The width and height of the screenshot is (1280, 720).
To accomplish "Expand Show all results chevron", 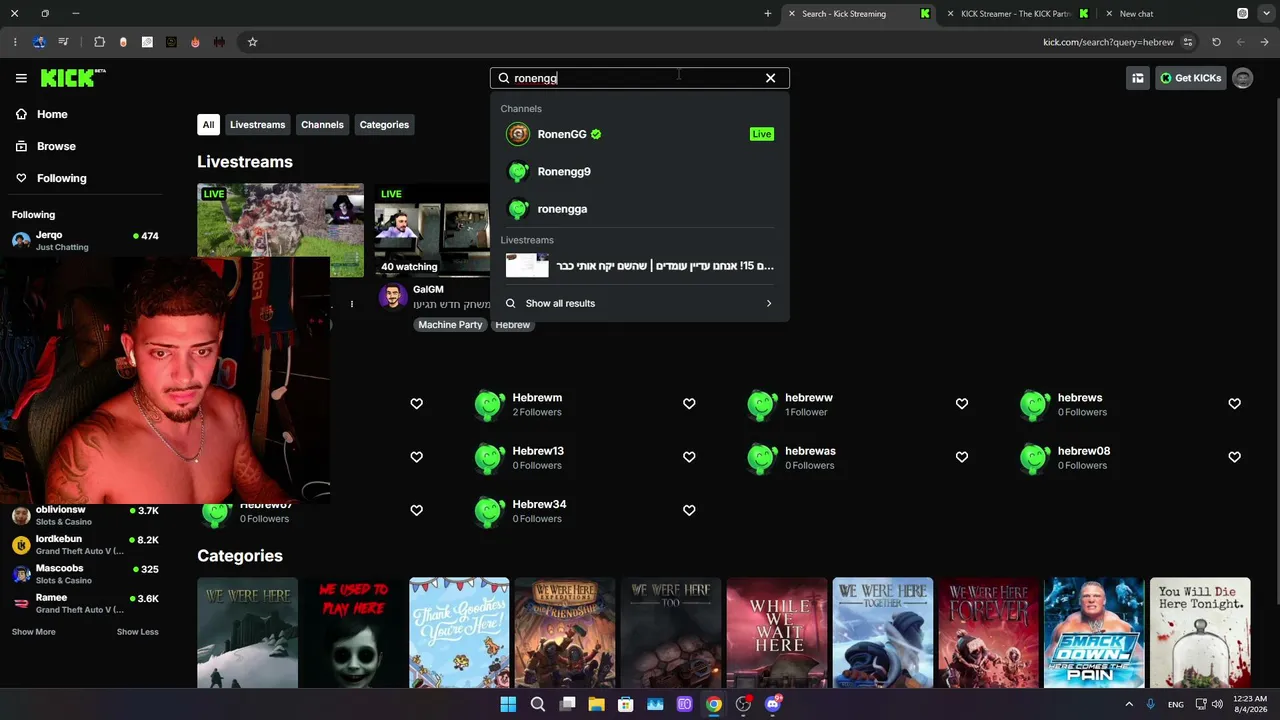I will tap(768, 303).
